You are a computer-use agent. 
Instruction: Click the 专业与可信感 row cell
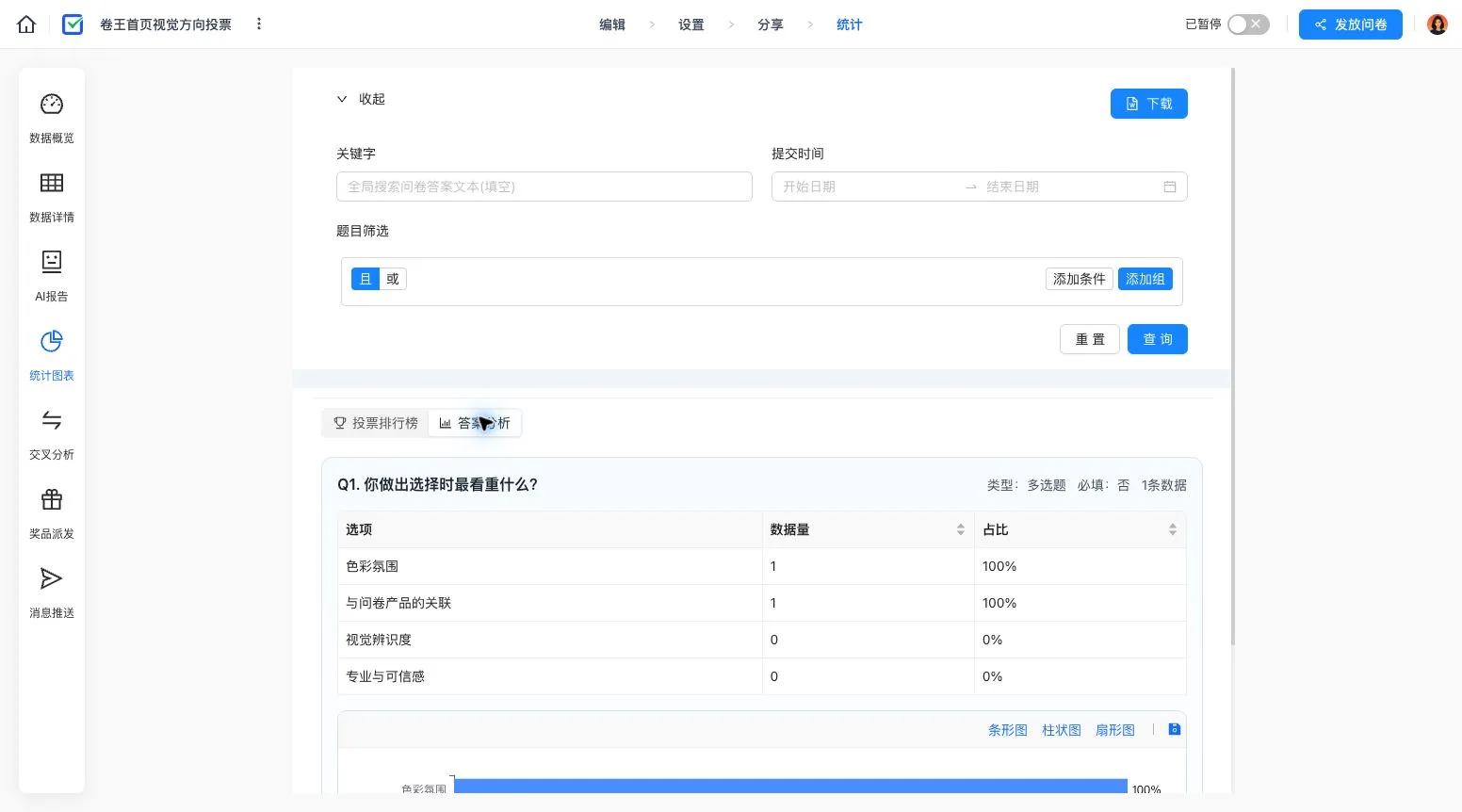point(550,676)
